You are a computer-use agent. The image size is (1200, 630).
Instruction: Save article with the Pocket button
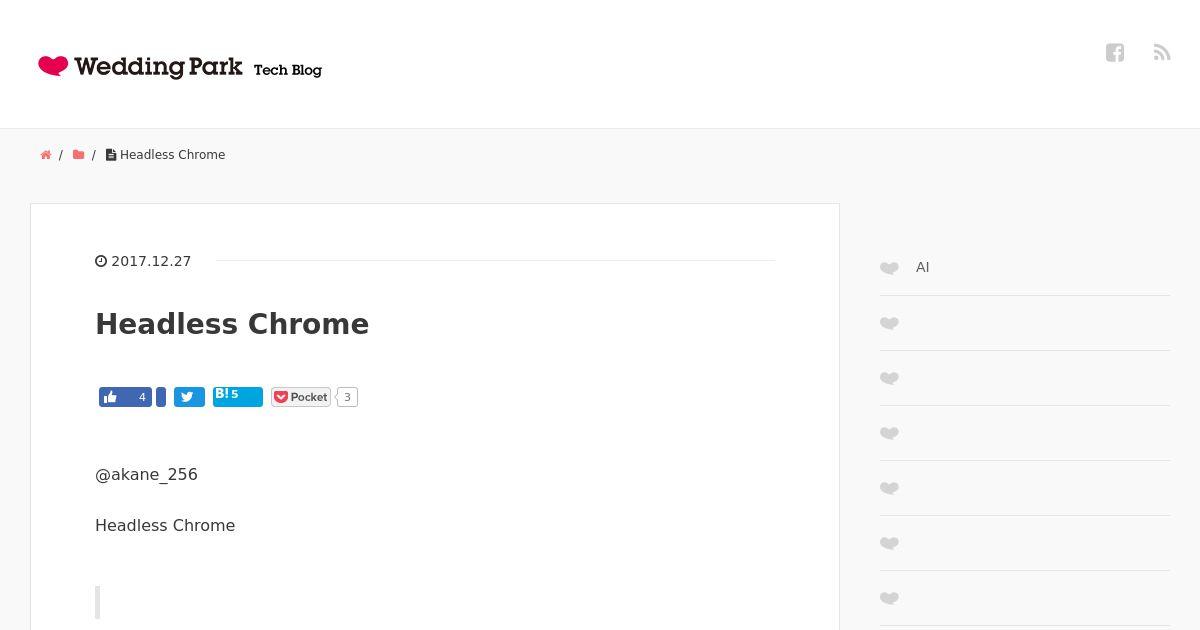point(301,397)
